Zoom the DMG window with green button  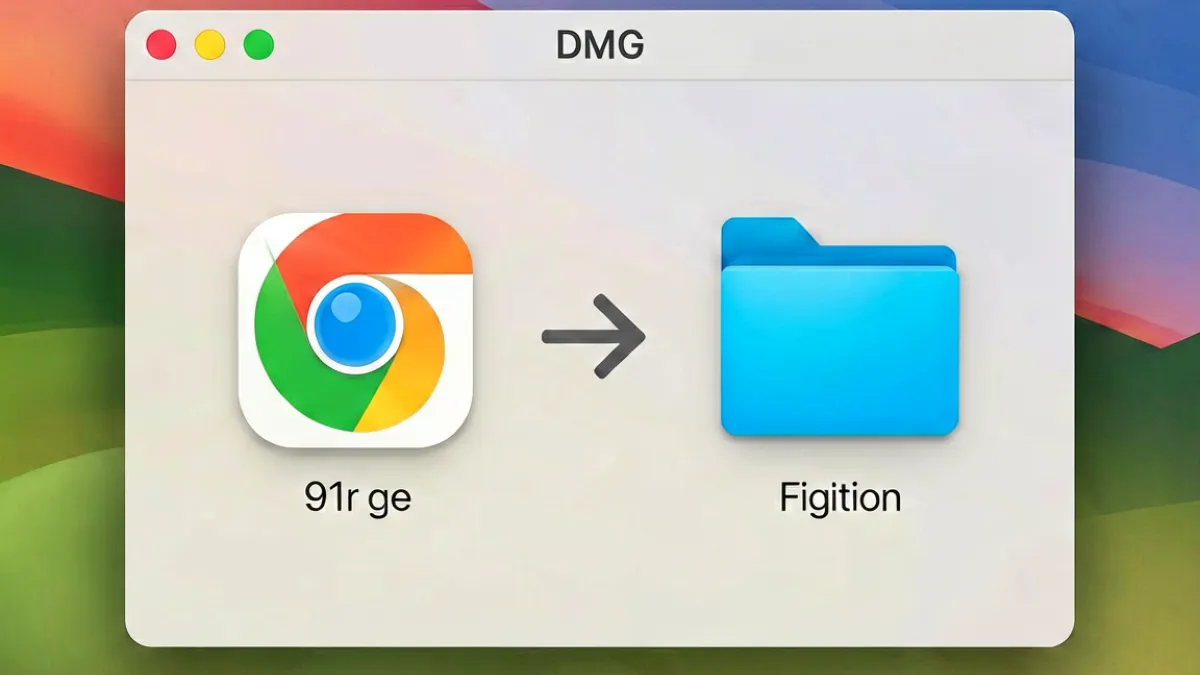259,45
